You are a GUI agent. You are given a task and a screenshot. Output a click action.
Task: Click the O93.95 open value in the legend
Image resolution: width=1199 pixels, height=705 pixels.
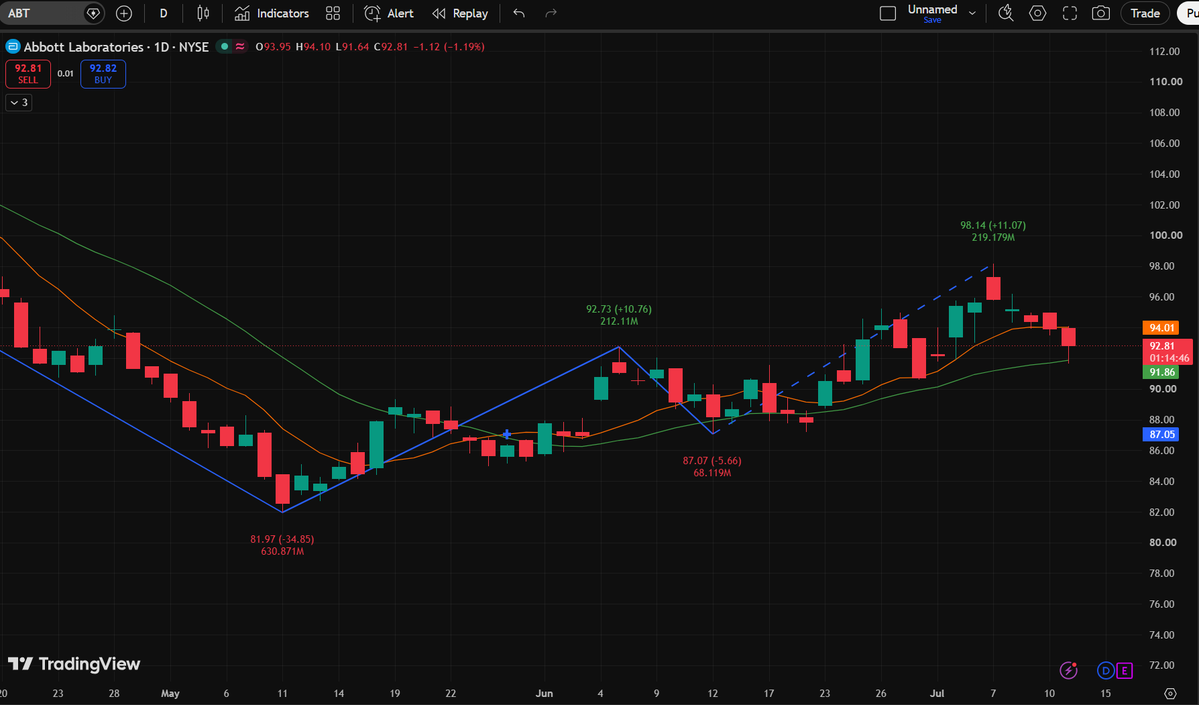pyautogui.click(x=273, y=47)
